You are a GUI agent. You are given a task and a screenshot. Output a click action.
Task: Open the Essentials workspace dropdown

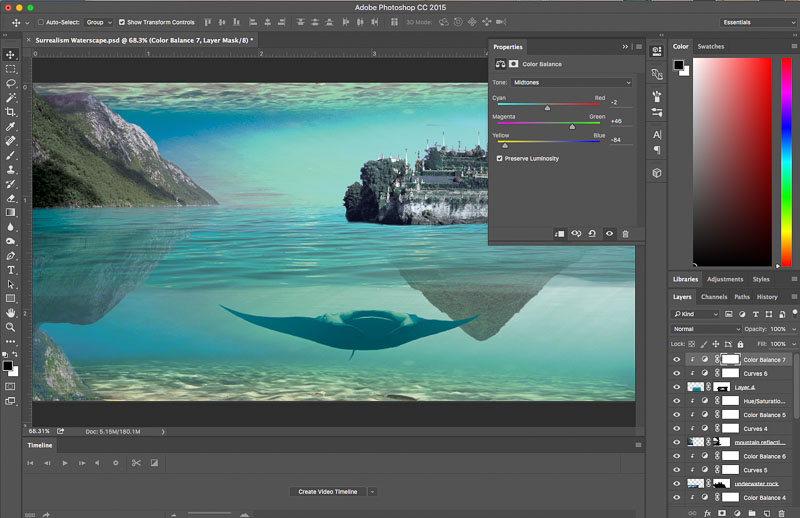[759, 22]
